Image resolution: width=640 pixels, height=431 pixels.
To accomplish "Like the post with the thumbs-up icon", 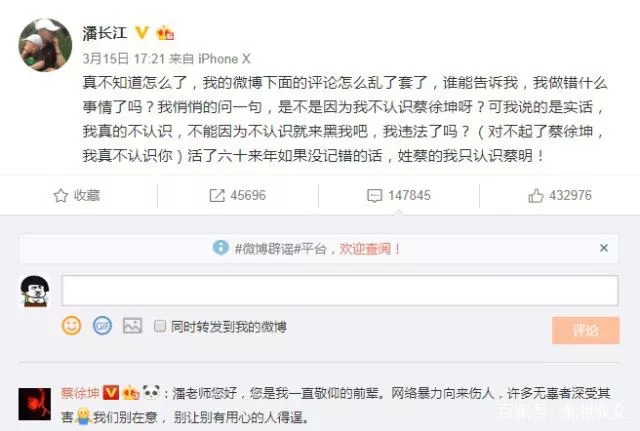I will 536,196.
